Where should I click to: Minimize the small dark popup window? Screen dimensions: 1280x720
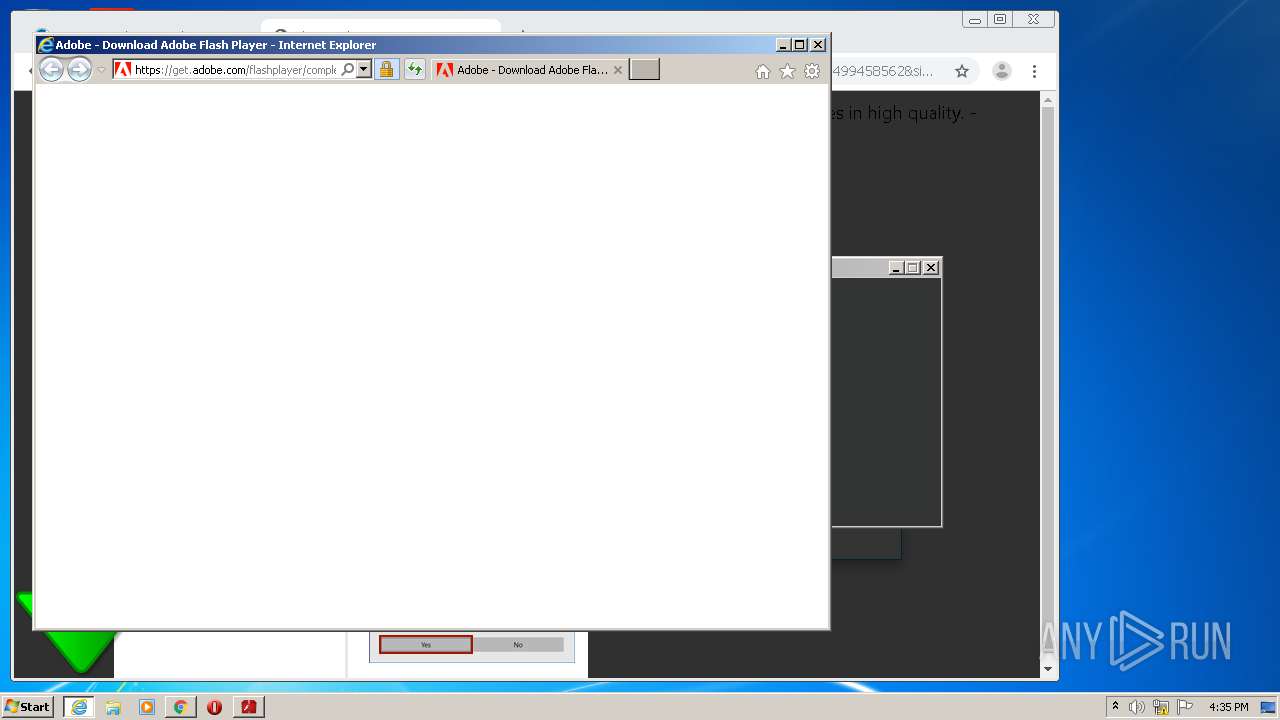click(896, 268)
